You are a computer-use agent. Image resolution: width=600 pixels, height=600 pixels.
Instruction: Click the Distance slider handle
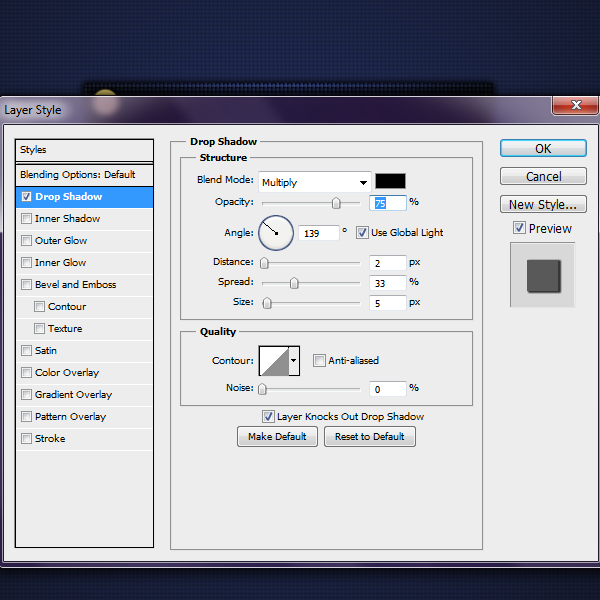pos(264,263)
